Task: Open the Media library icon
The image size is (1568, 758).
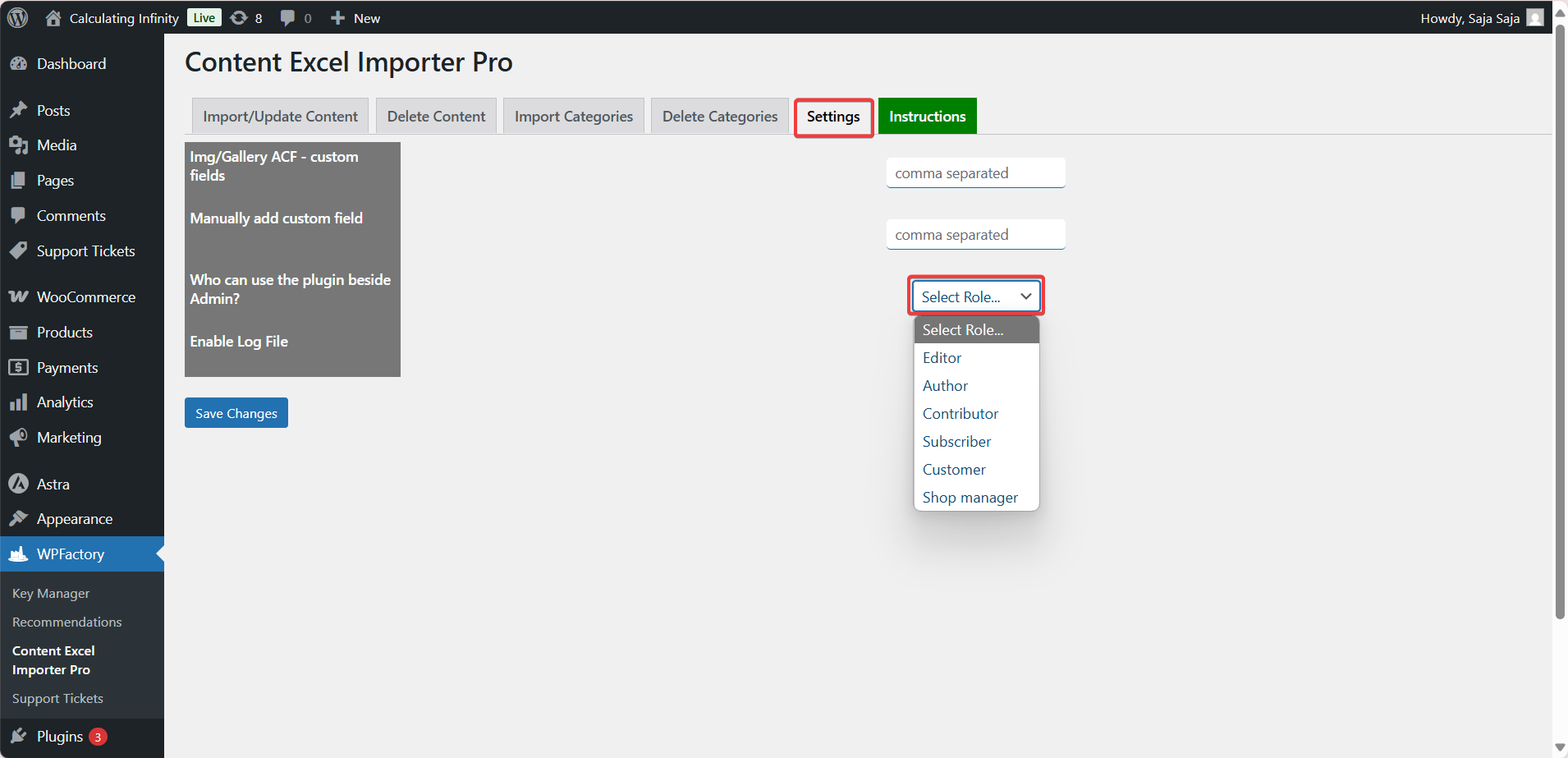Action: pos(20,145)
